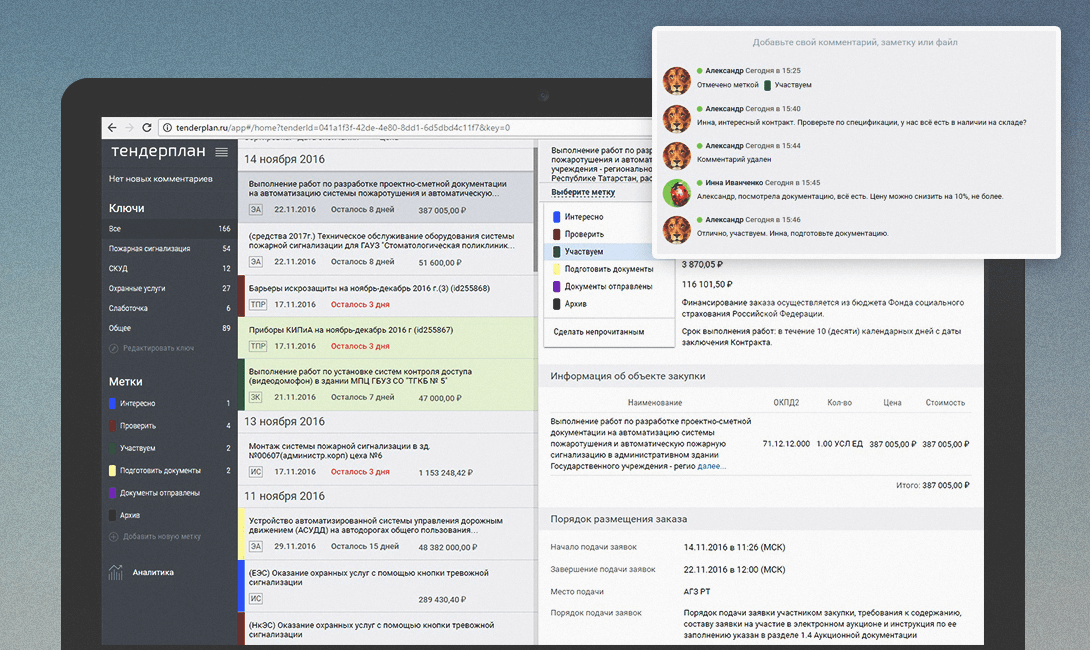Click the тендерплан logo
Viewport: 1090px width, 650px height.
(158, 151)
